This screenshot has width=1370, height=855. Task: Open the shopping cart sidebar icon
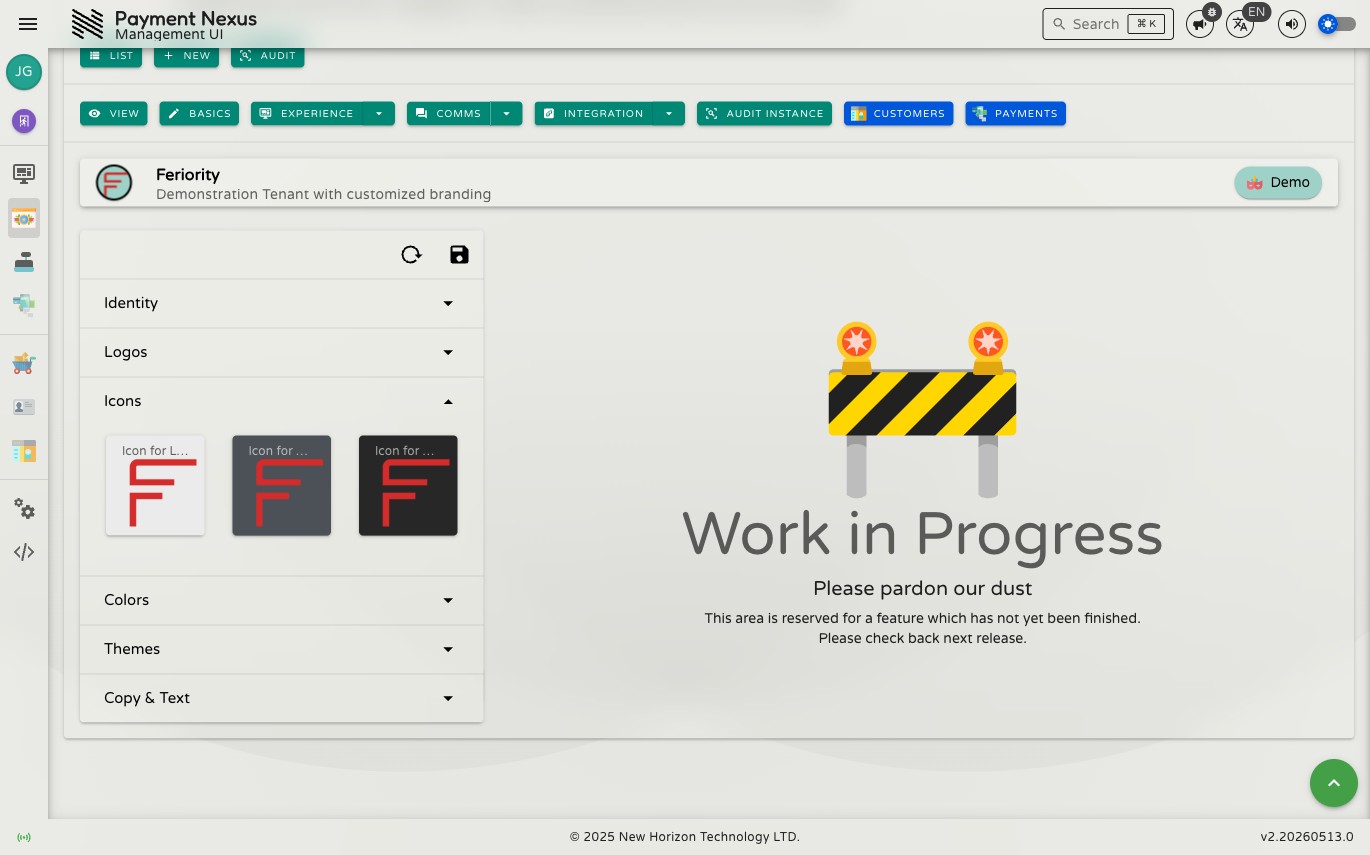coord(24,363)
